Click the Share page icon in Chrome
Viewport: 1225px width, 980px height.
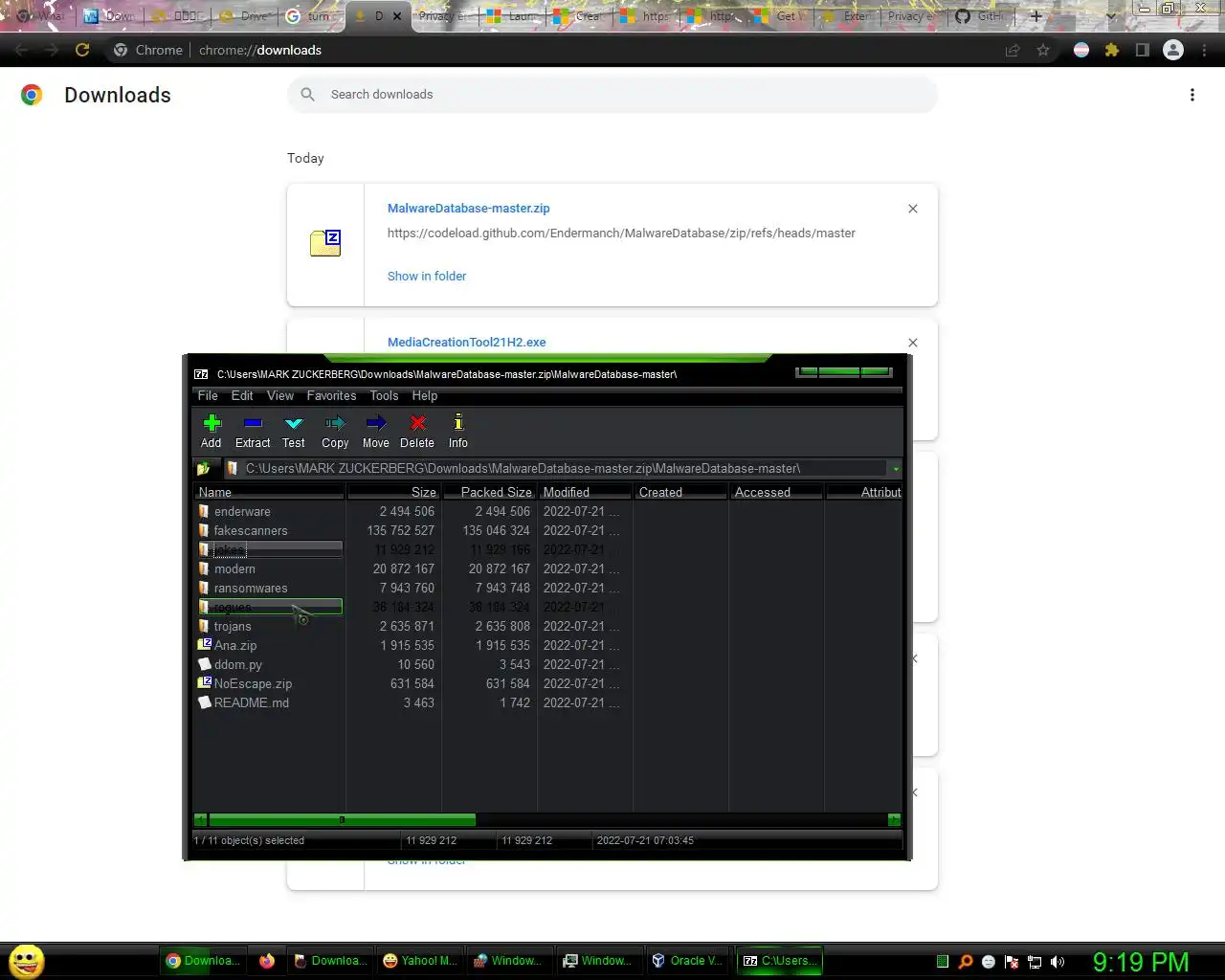tap(1012, 50)
